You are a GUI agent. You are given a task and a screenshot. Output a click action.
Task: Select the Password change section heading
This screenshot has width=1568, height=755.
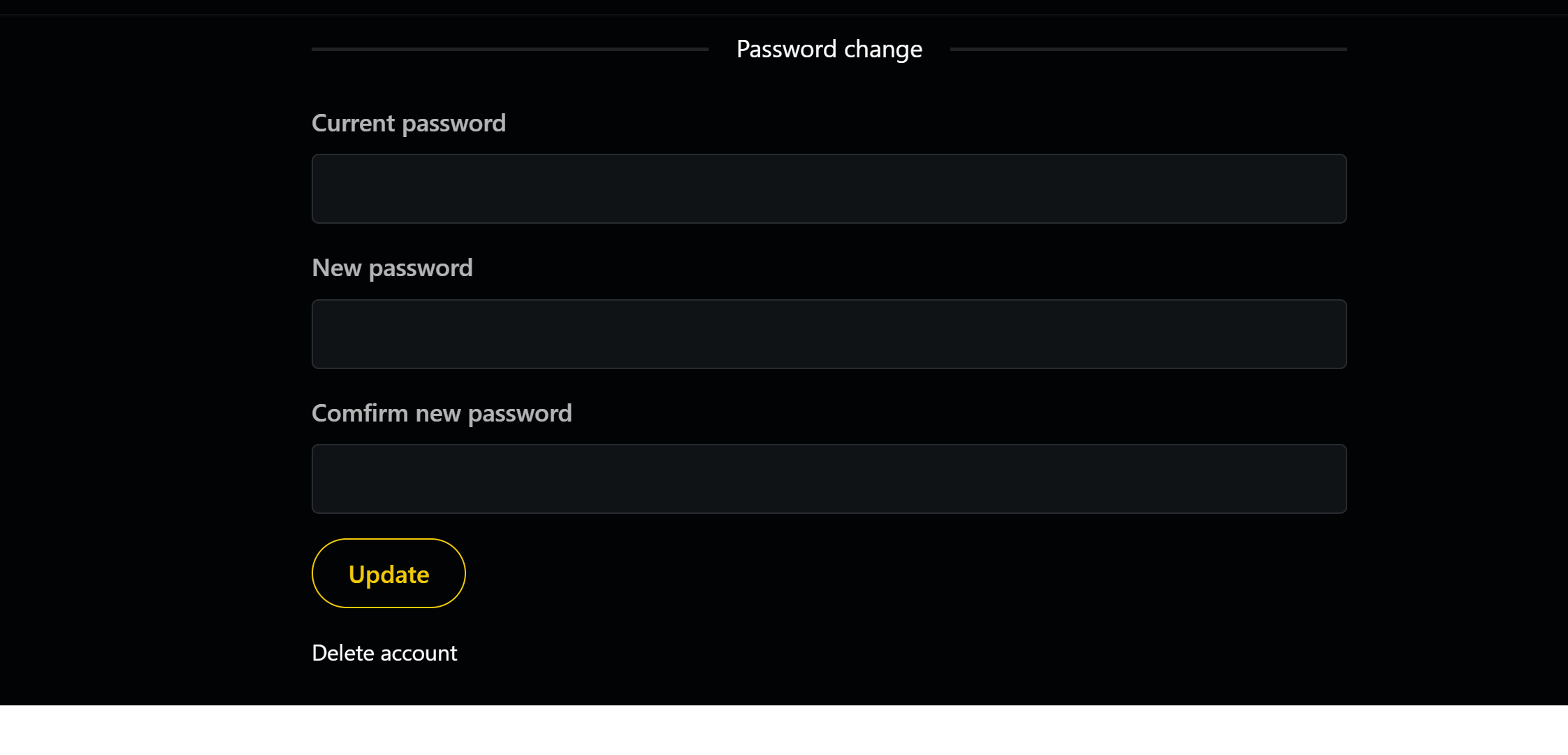pyautogui.click(x=829, y=50)
